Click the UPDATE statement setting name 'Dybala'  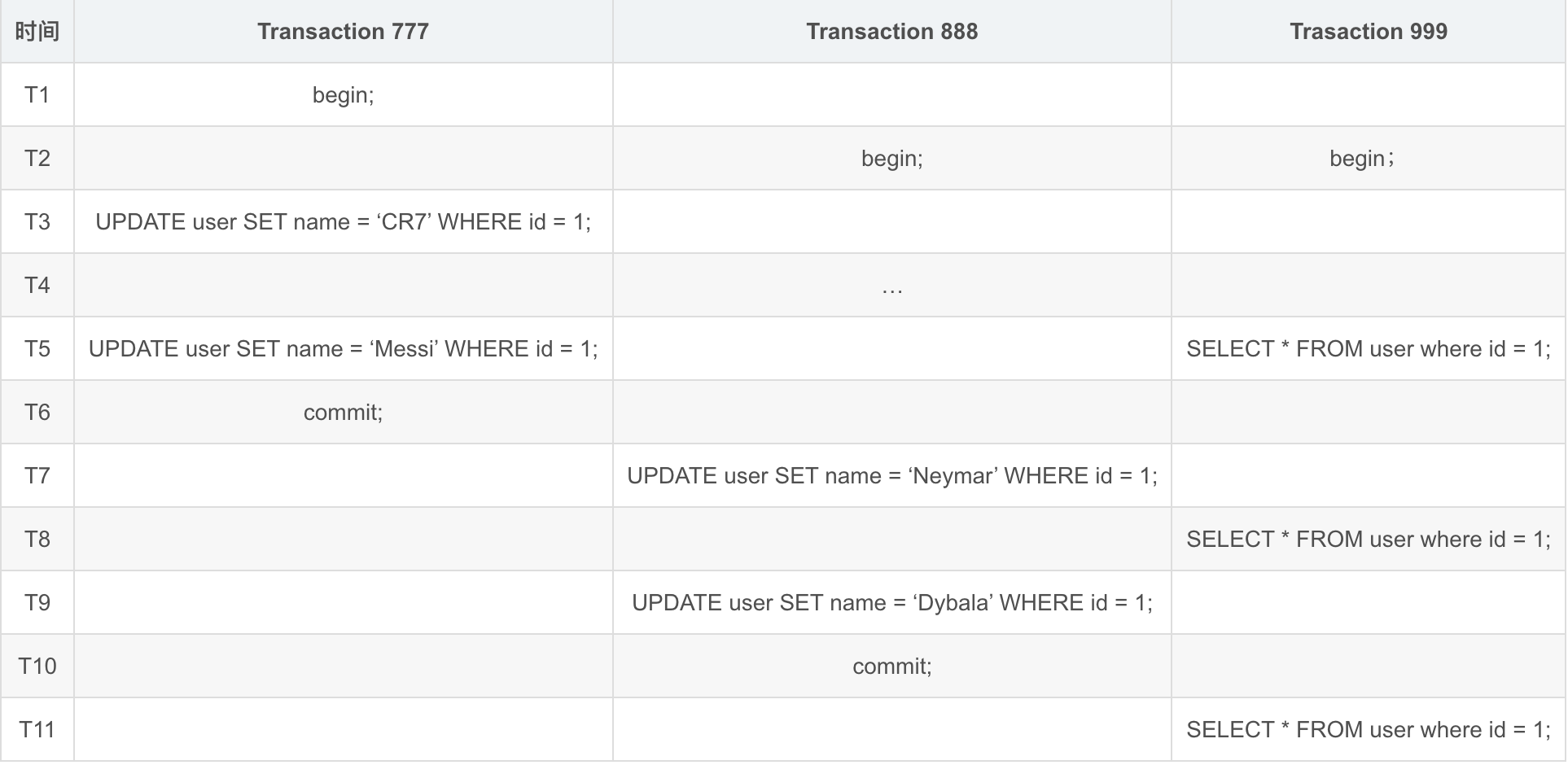coord(891,603)
